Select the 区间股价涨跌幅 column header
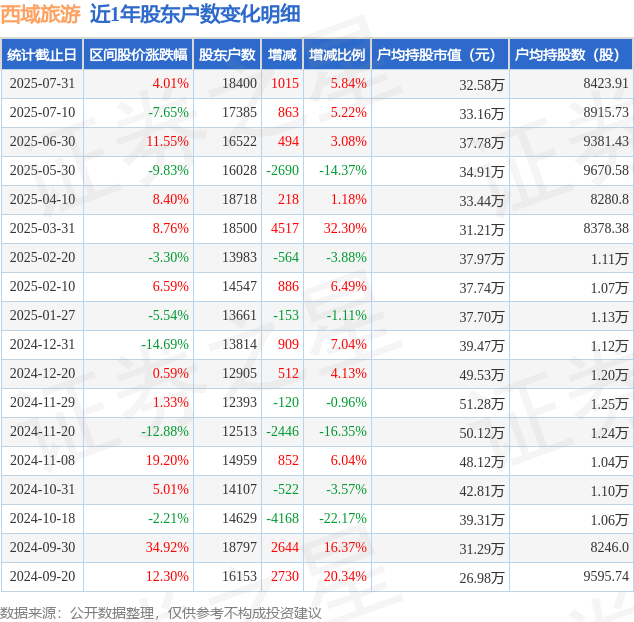The width and height of the screenshot is (634, 622). [138, 55]
